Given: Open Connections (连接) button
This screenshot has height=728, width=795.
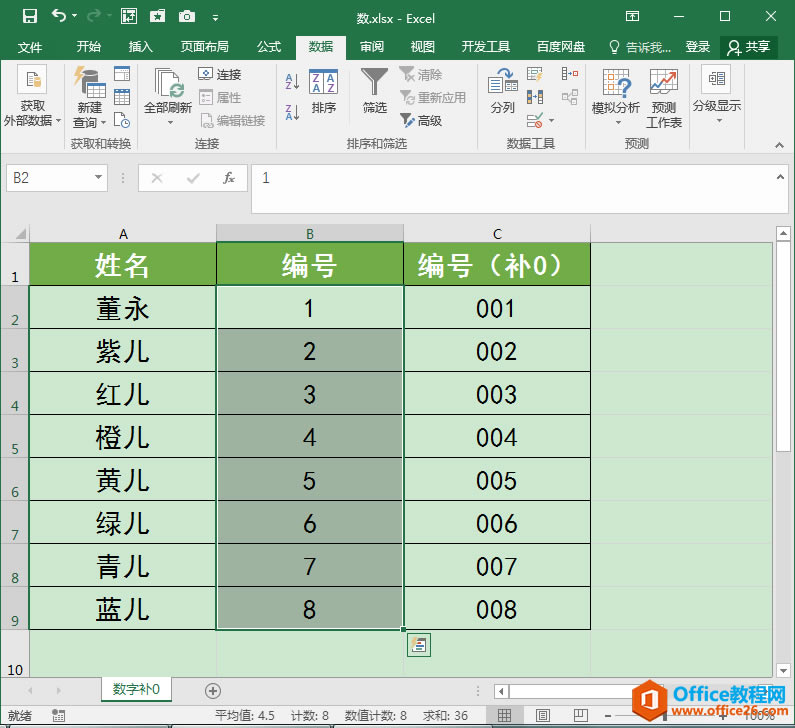Looking at the screenshot, I should (220, 75).
